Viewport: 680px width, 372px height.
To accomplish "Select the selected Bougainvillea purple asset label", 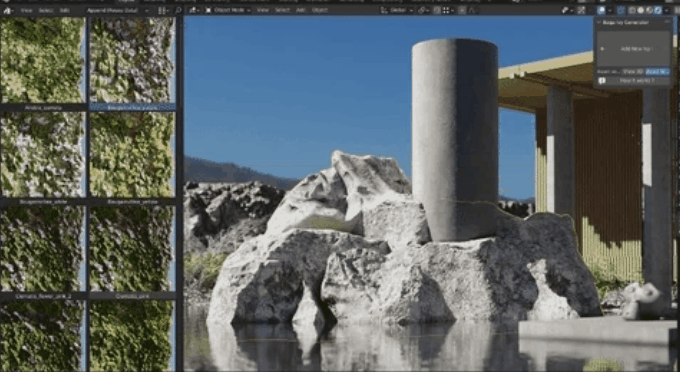I will click(x=132, y=107).
